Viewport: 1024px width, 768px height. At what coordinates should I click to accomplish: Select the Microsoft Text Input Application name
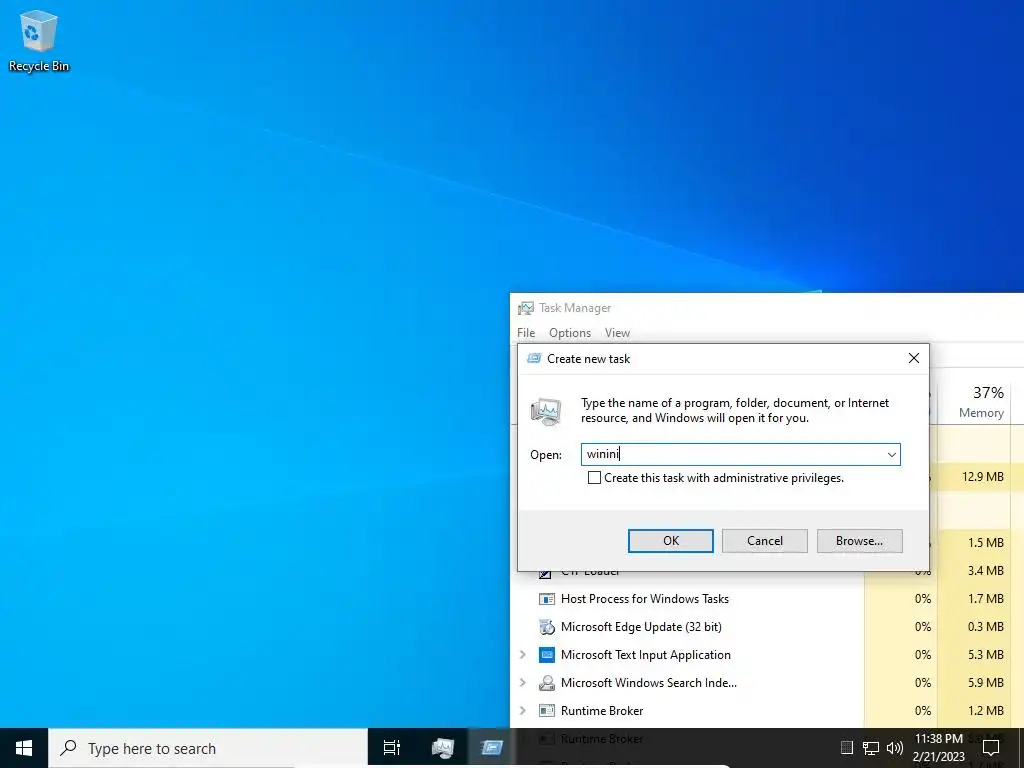point(645,655)
